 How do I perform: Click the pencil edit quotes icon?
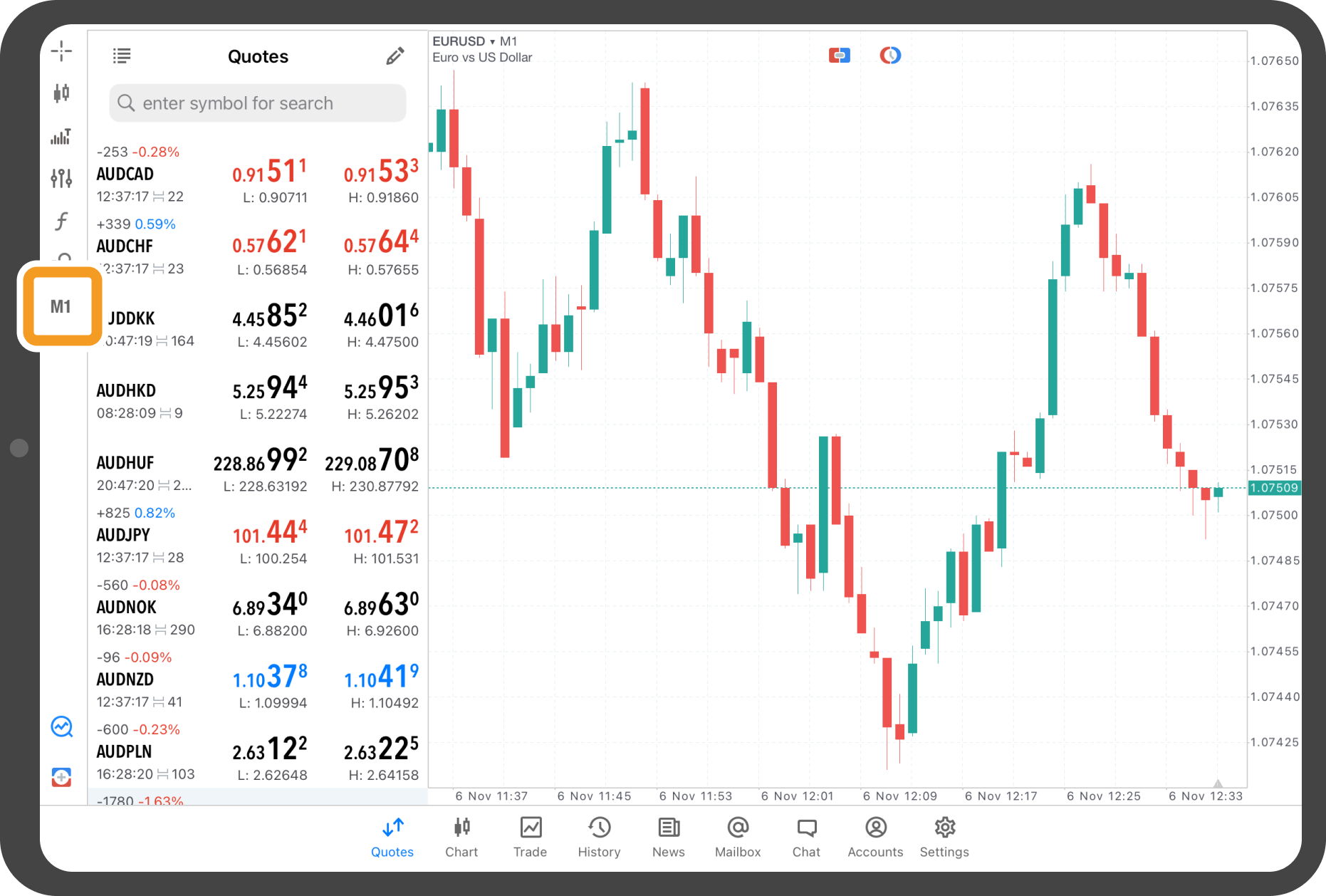click(395, 56)
